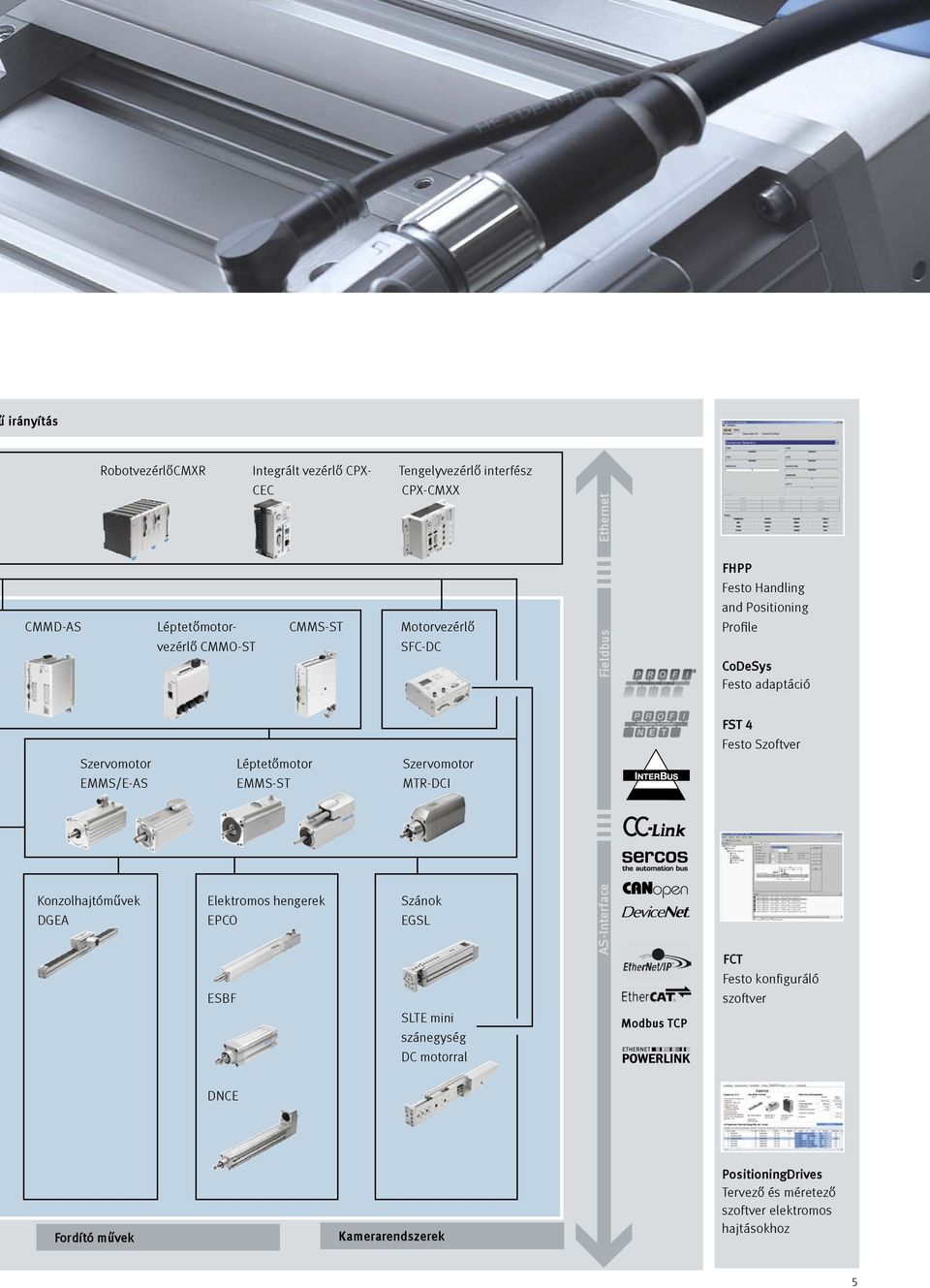930x1288 pixels.
Task: Click the page number 5
Action: coord(854,1282)
